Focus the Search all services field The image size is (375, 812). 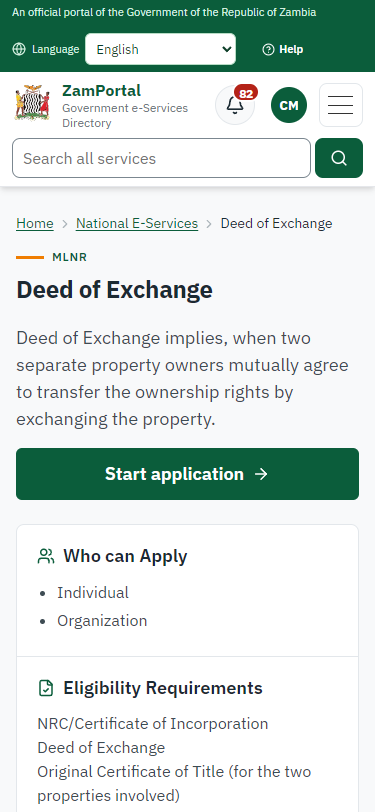[162, 158]
